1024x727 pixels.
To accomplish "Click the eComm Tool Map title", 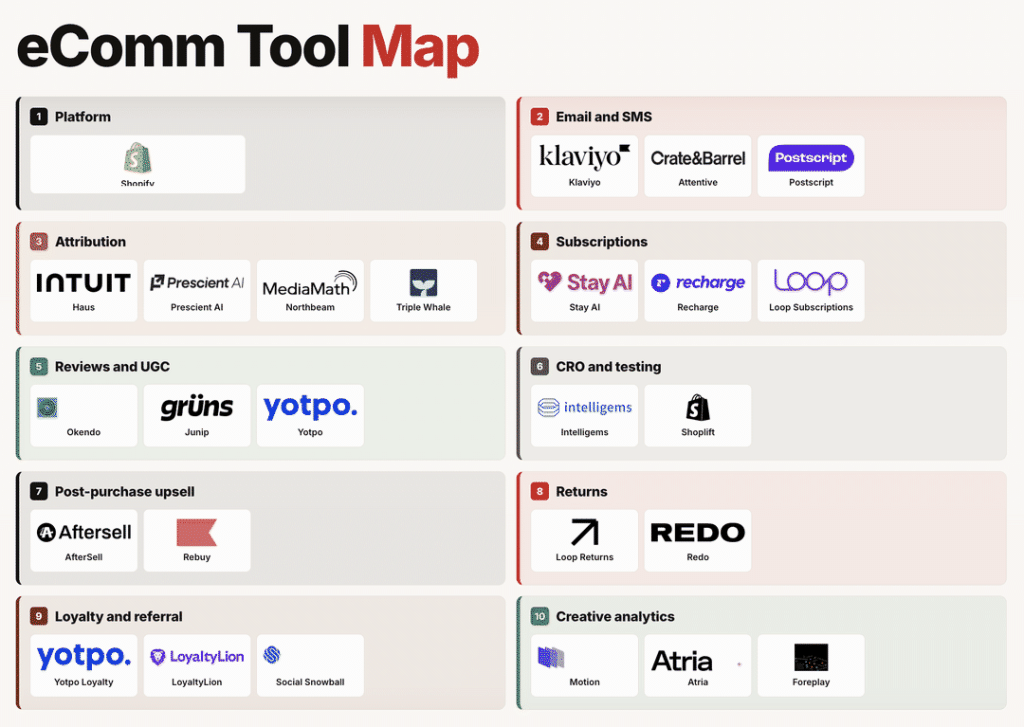I will (x=248, y=48).
